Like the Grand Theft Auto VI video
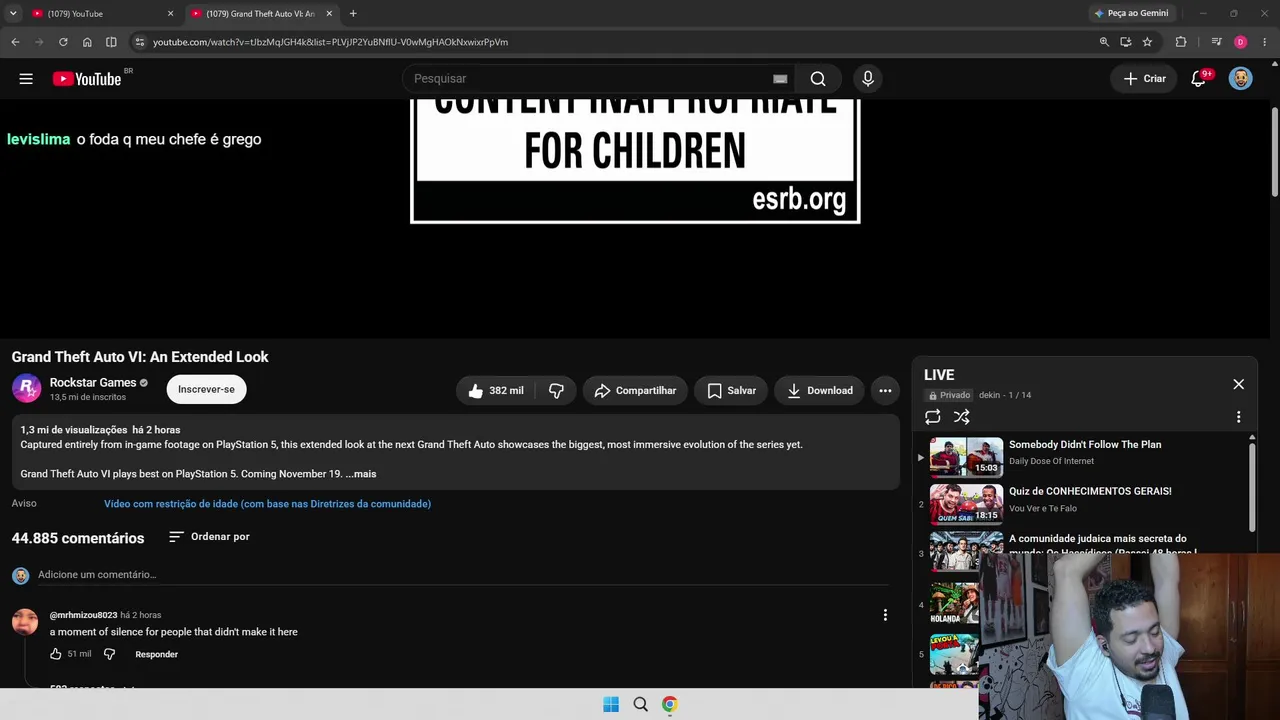The width and height of the screenshot is (1280, 720). [496, 391]
